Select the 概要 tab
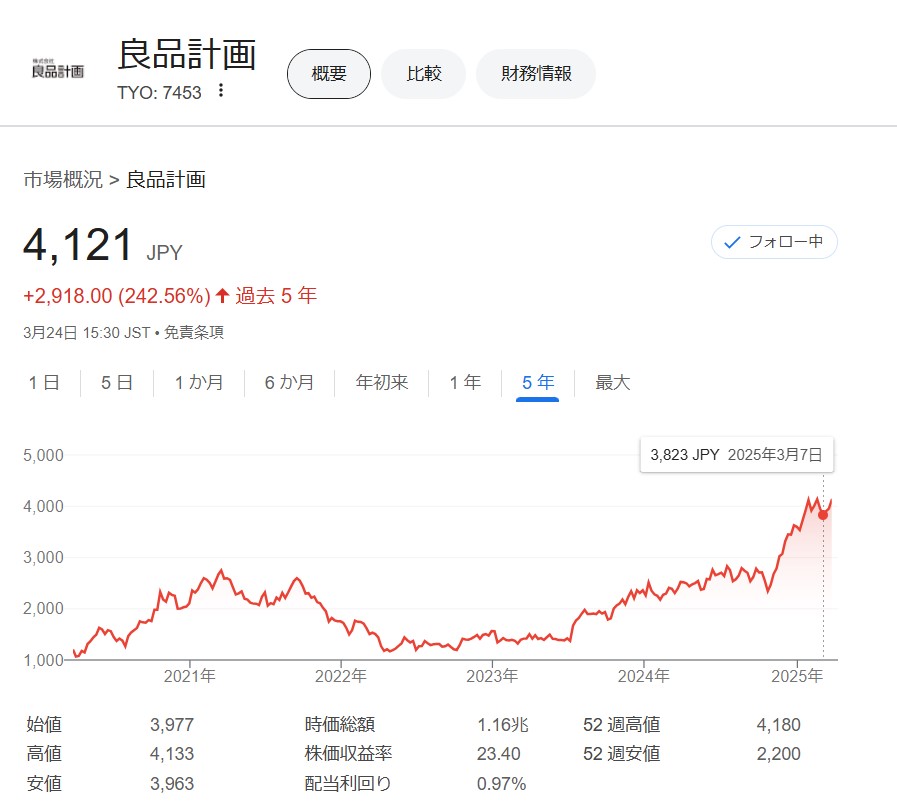 tap(329, 74)
